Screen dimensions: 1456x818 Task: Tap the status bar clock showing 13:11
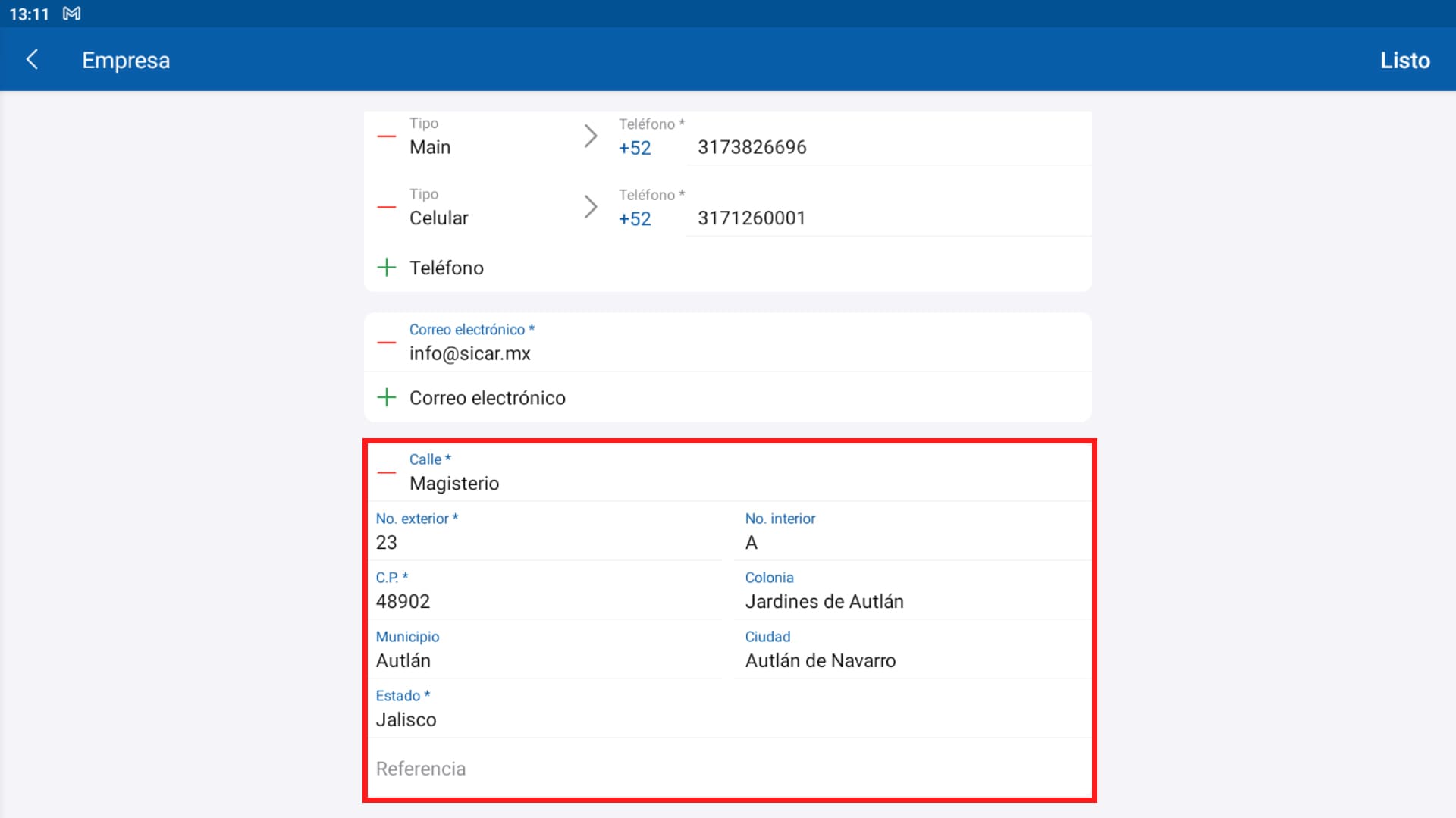click(29, 13)
